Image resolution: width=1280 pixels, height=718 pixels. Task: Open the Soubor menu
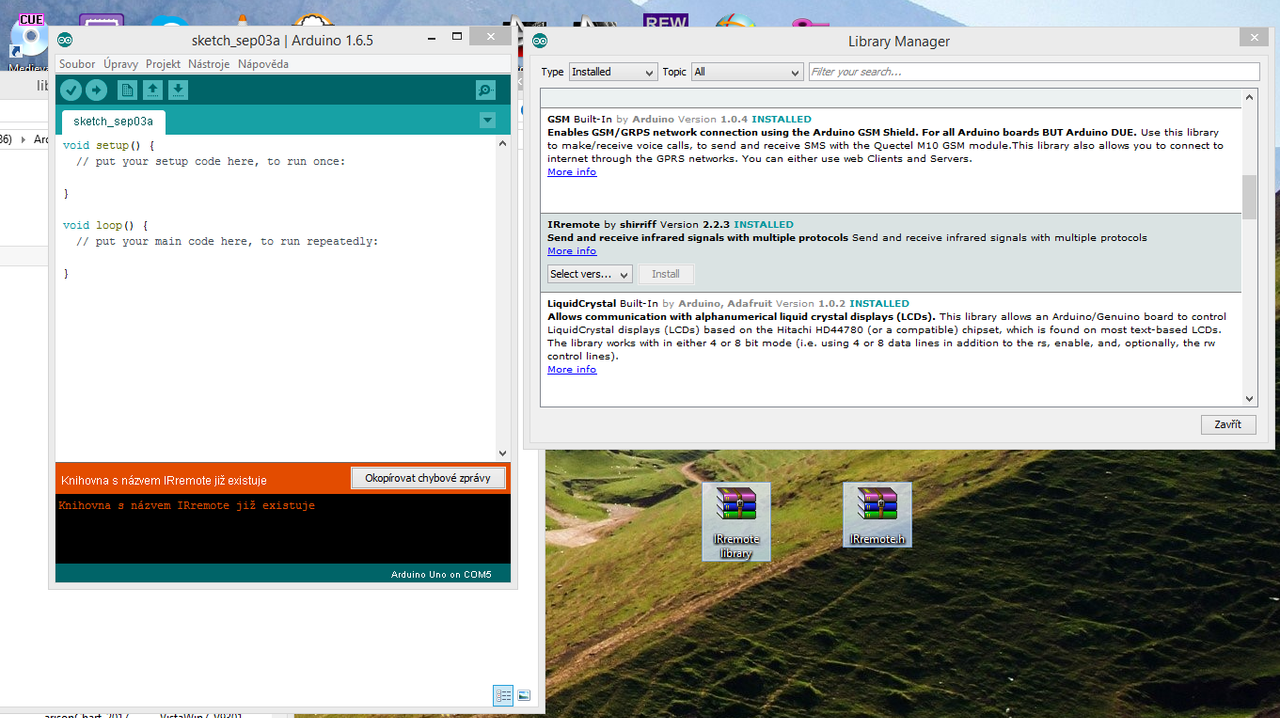point(77,64)
